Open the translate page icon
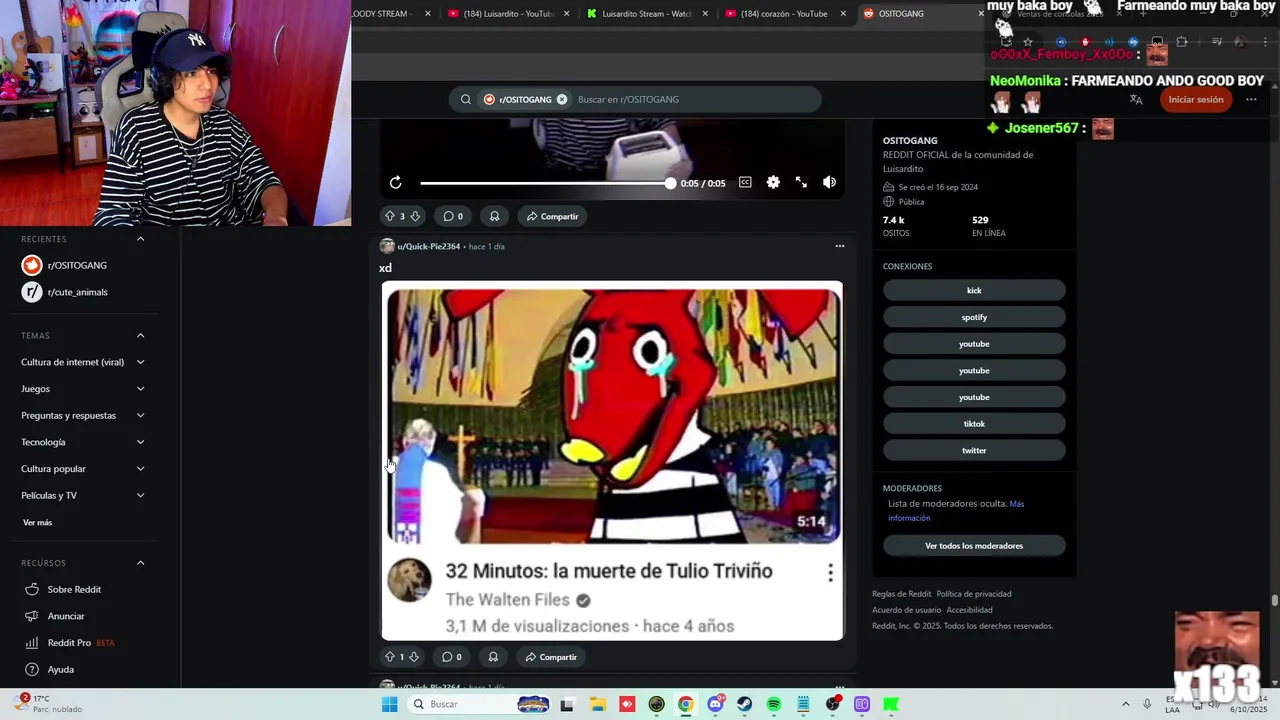This screenshot has height=720, width=1280. point(1136,99)
